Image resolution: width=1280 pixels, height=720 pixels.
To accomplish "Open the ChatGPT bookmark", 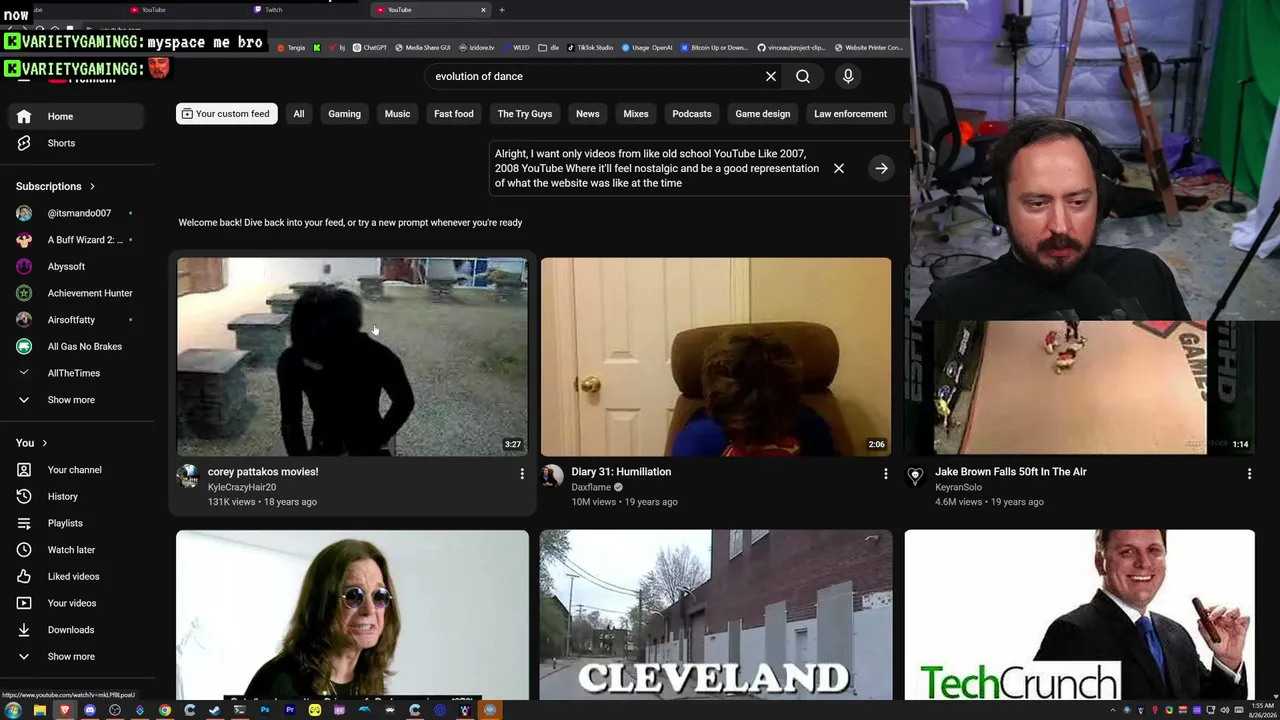I will [x=370, y=47].
